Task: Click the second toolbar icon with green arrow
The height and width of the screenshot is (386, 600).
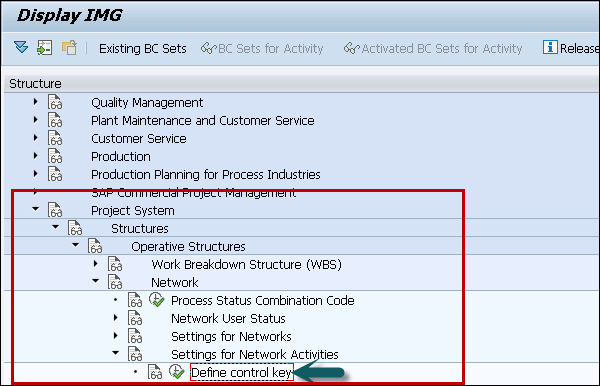Action: pos(44,48)
